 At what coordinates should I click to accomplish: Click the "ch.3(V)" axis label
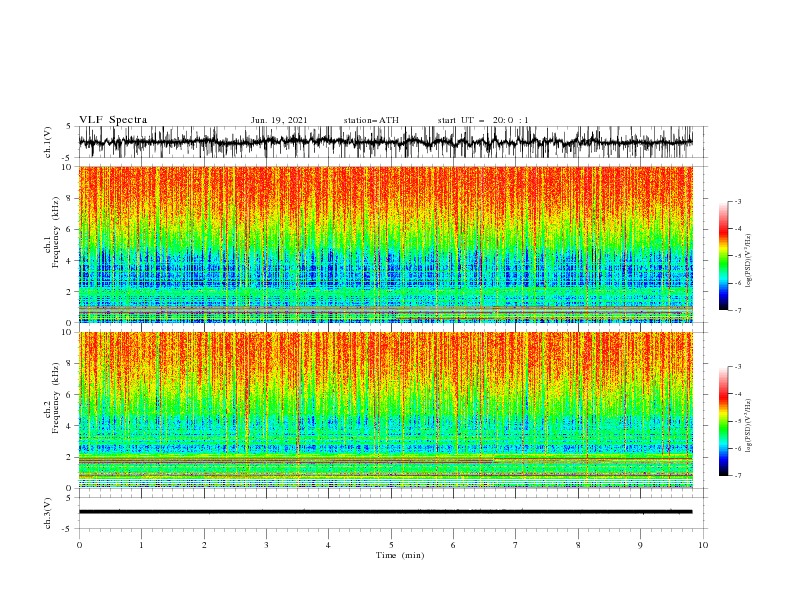pos(48,513)
